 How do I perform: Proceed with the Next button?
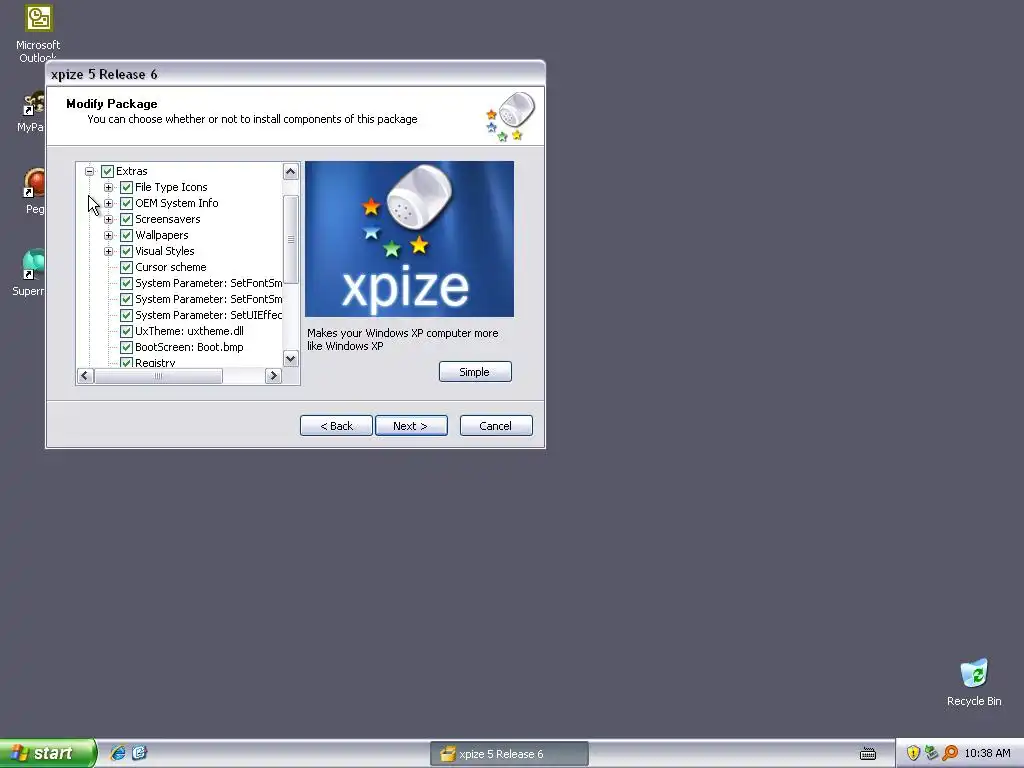tap(411, 426)
